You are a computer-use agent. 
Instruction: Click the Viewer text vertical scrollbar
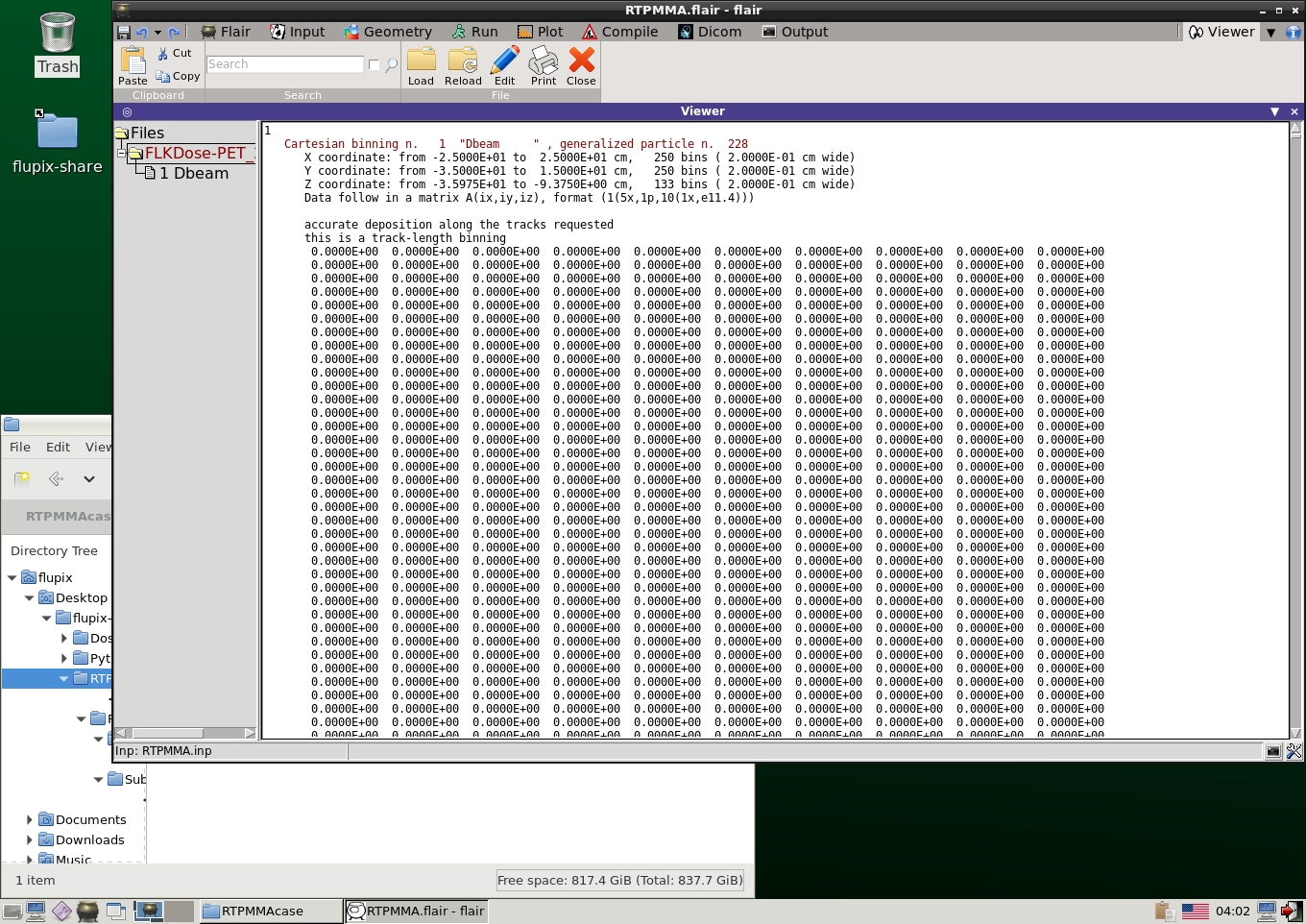click(1295, 429)
